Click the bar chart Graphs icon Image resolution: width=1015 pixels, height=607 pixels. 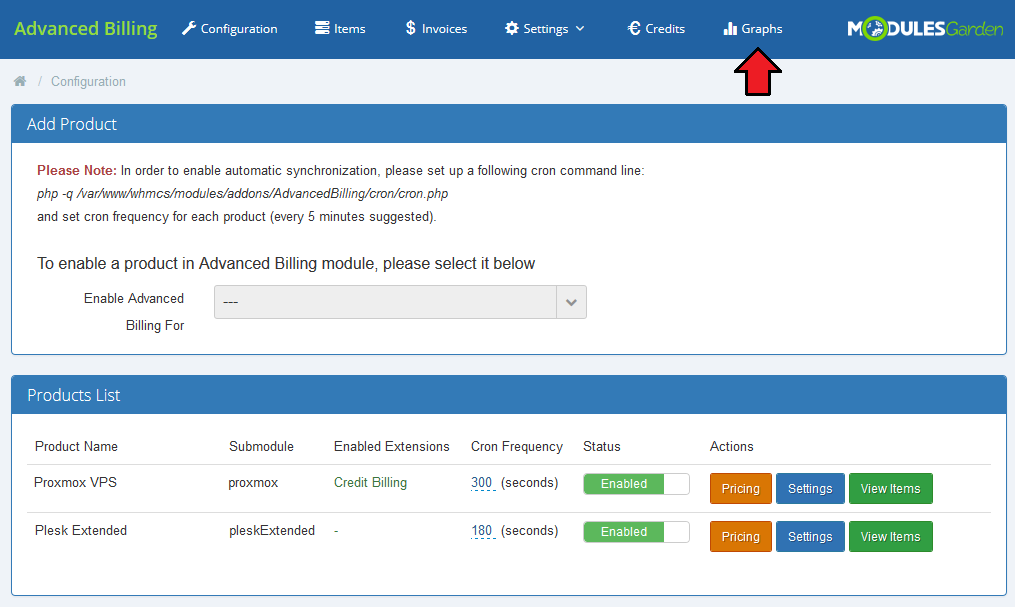(730, 28)
